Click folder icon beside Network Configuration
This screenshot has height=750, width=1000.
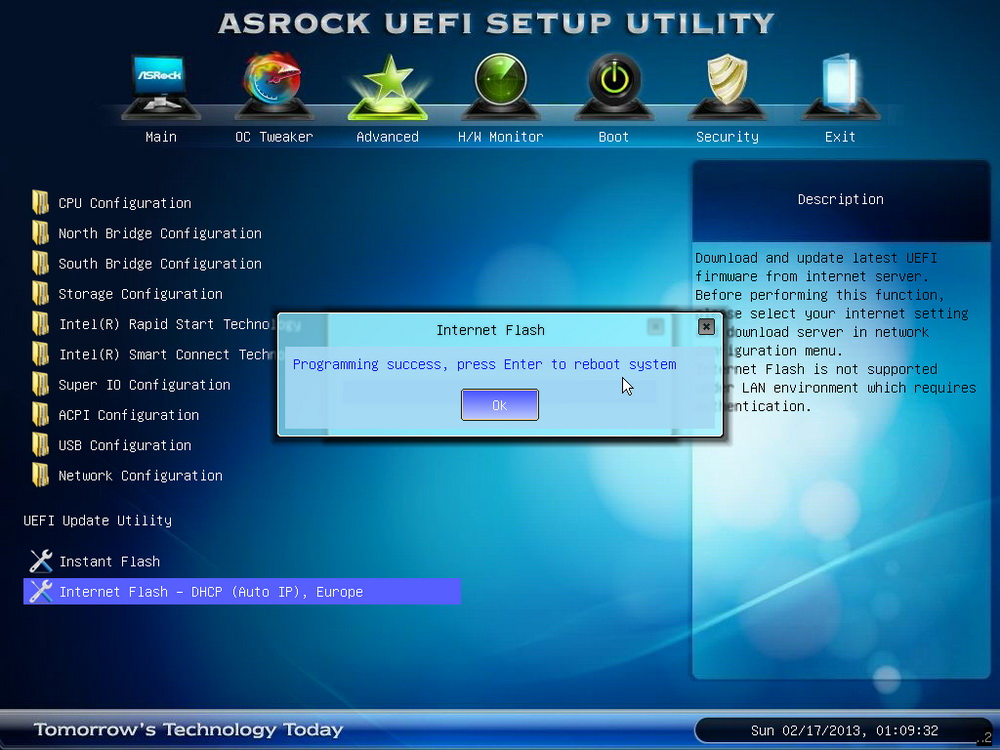[x=40, y=475]
